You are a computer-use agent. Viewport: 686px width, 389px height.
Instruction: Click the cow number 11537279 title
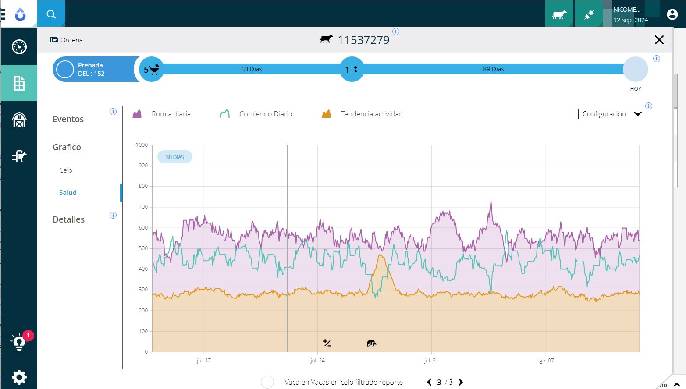point(363,40)
